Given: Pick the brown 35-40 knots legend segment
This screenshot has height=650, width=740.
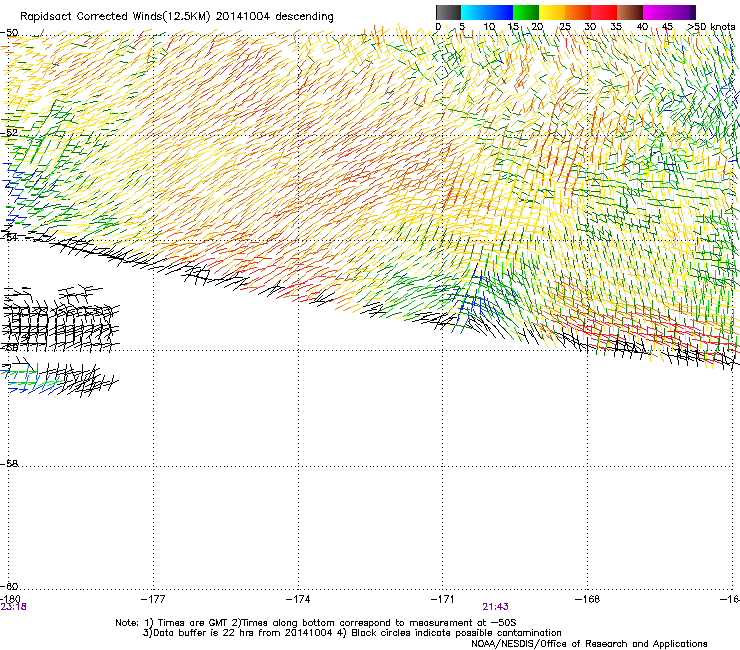Looking at the screenshot, I should point(630,12).
